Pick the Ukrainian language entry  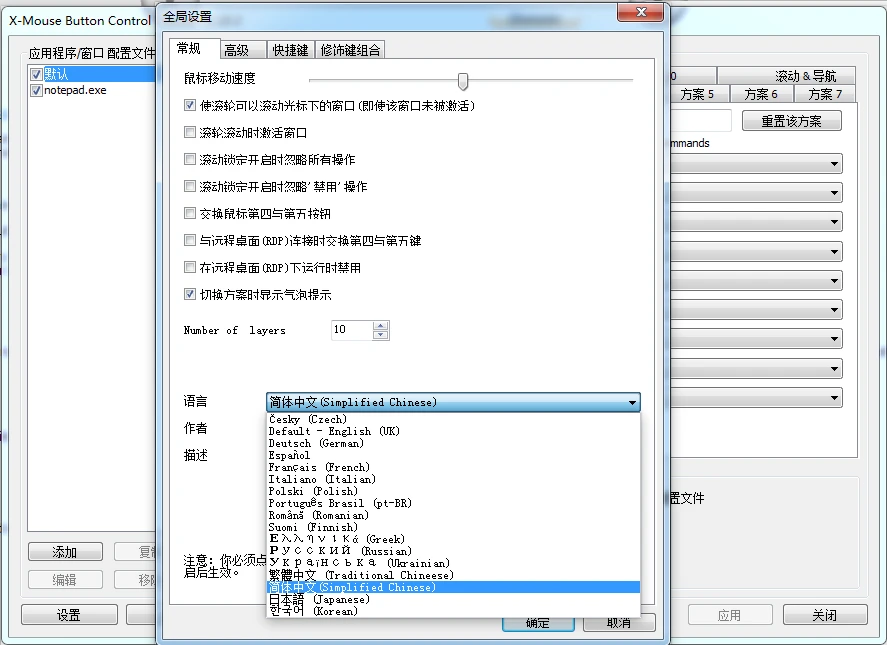(453, 563)
